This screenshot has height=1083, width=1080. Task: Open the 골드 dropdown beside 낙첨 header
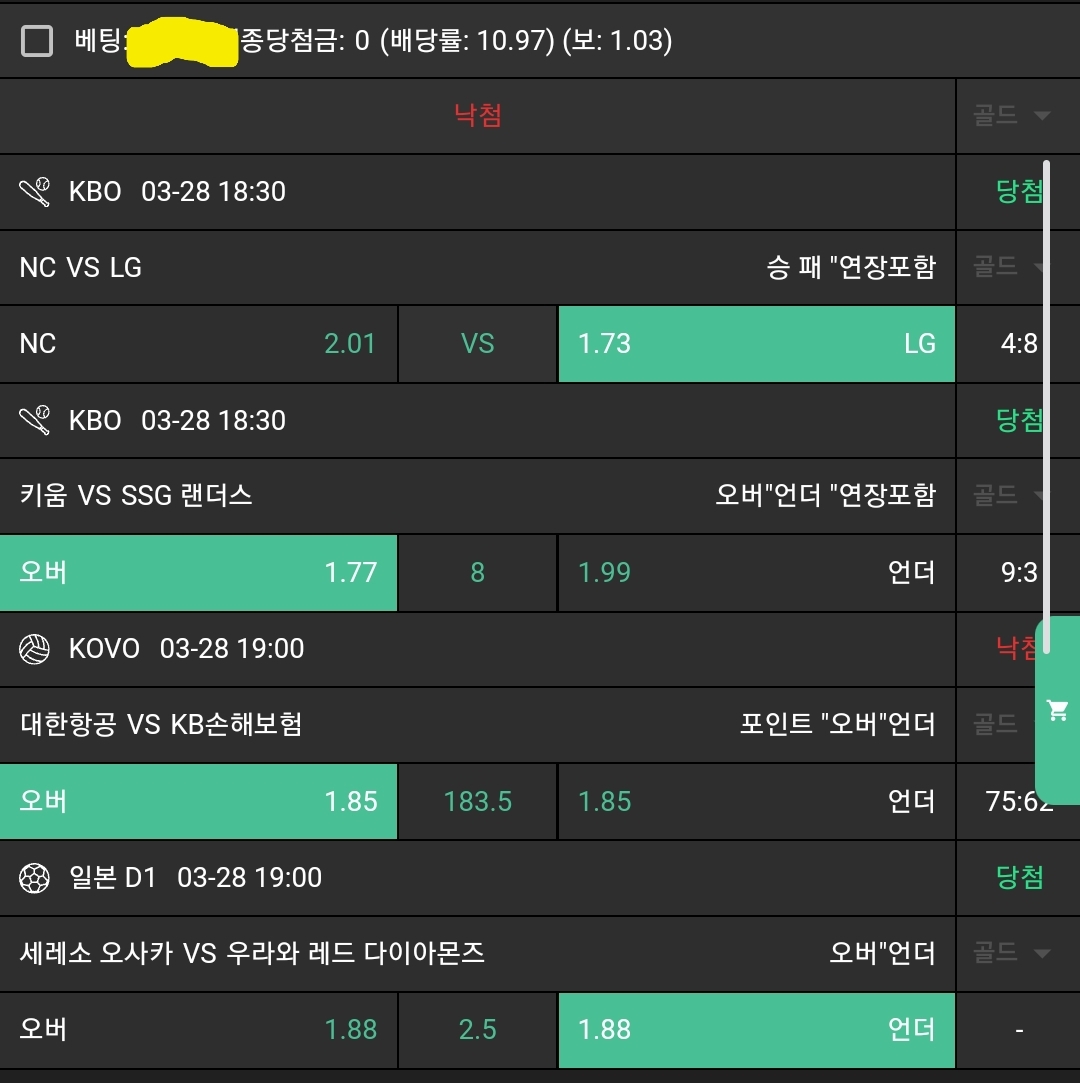tap(1012, 116)
